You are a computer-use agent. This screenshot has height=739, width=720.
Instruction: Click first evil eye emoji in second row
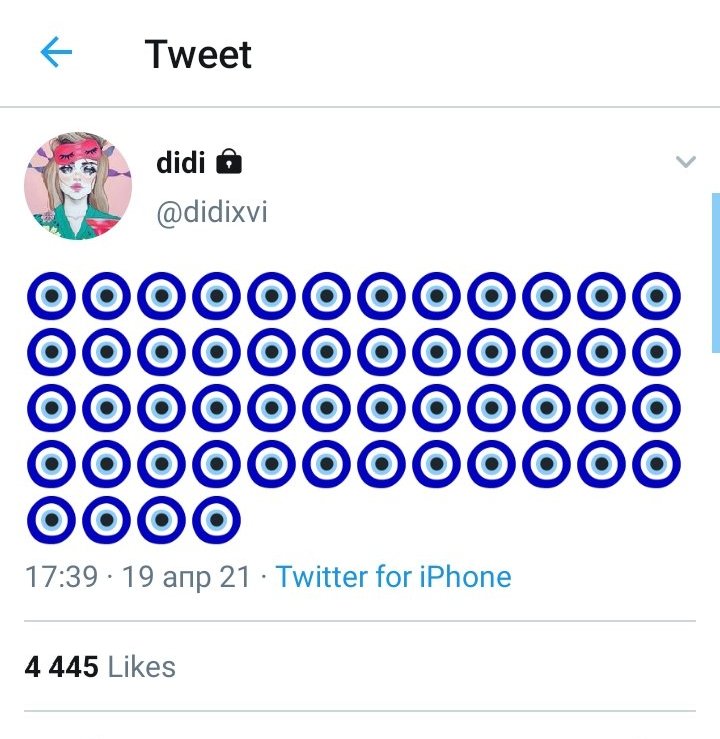51,353
